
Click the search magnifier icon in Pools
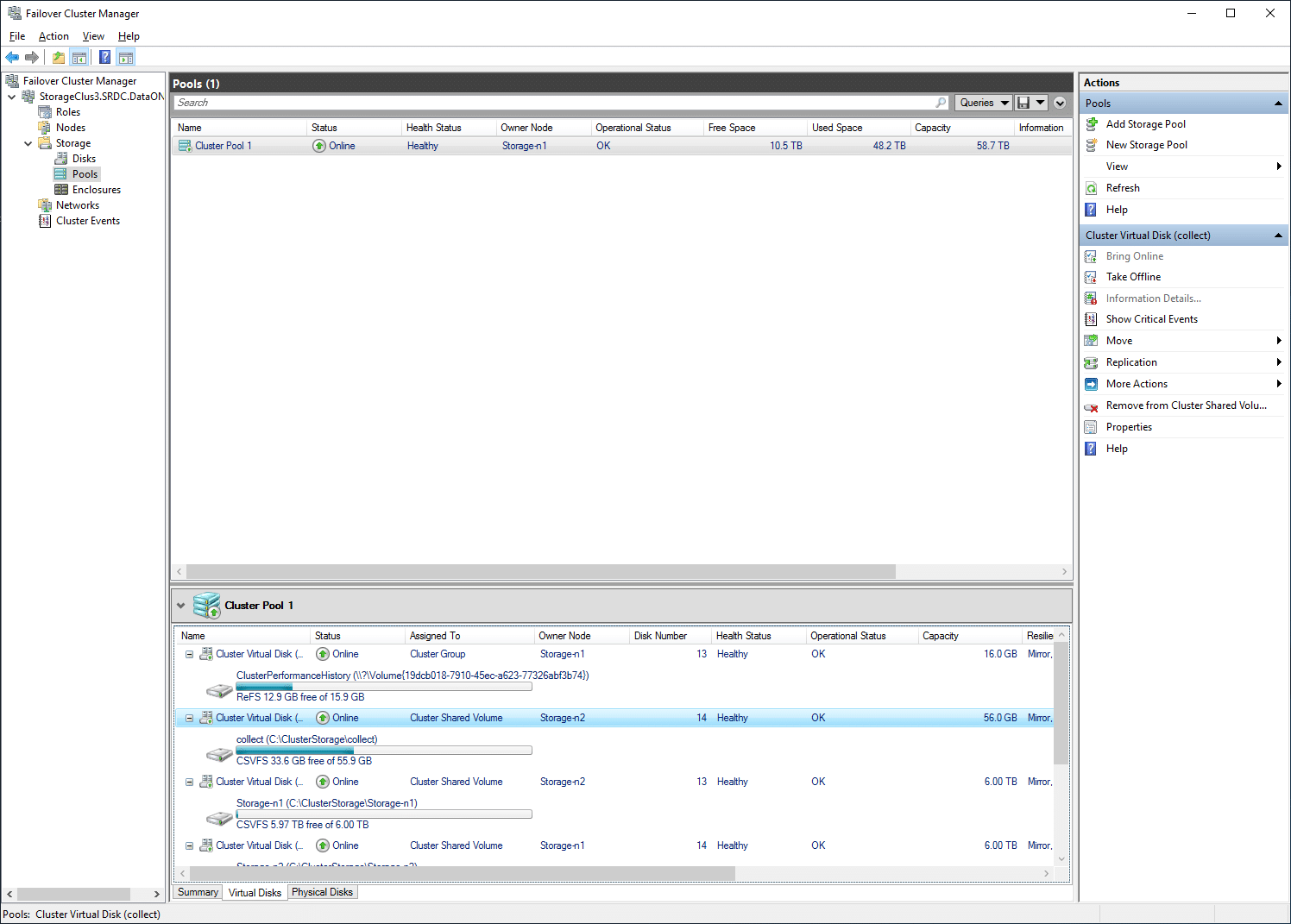point(941,103)
